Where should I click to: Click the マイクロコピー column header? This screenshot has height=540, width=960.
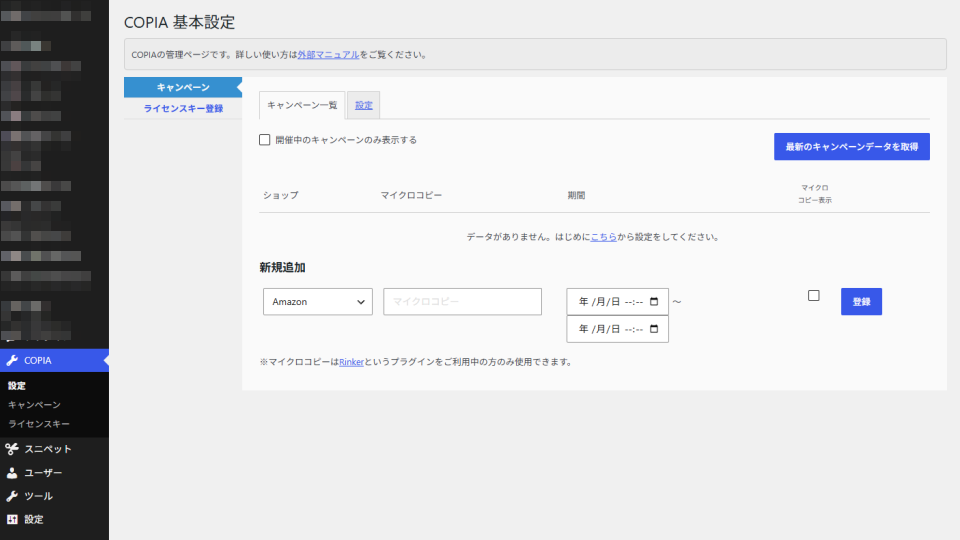411,195
